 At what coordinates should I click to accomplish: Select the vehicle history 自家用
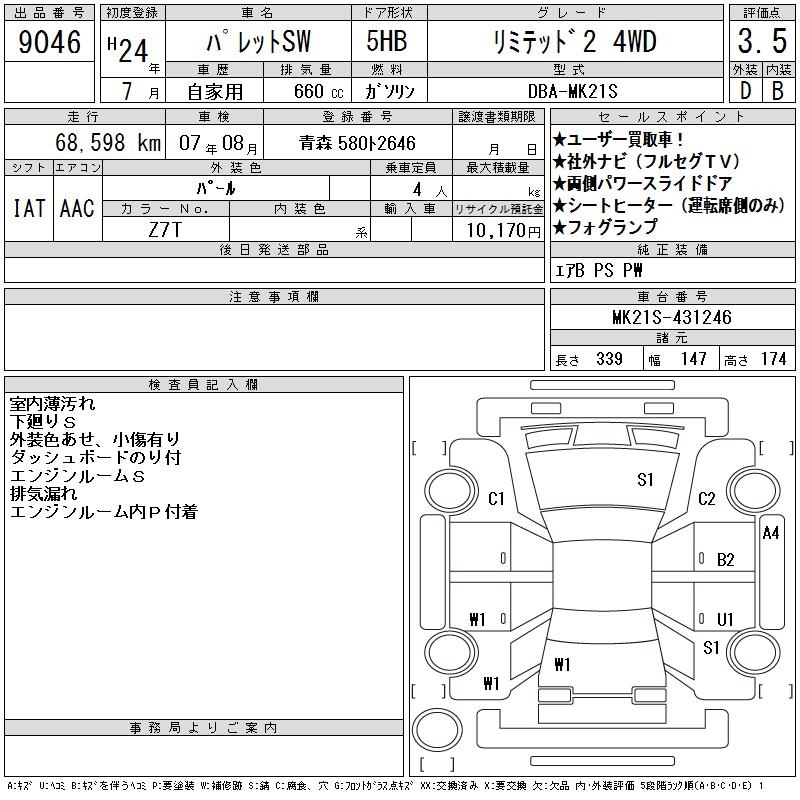(215, 92)
